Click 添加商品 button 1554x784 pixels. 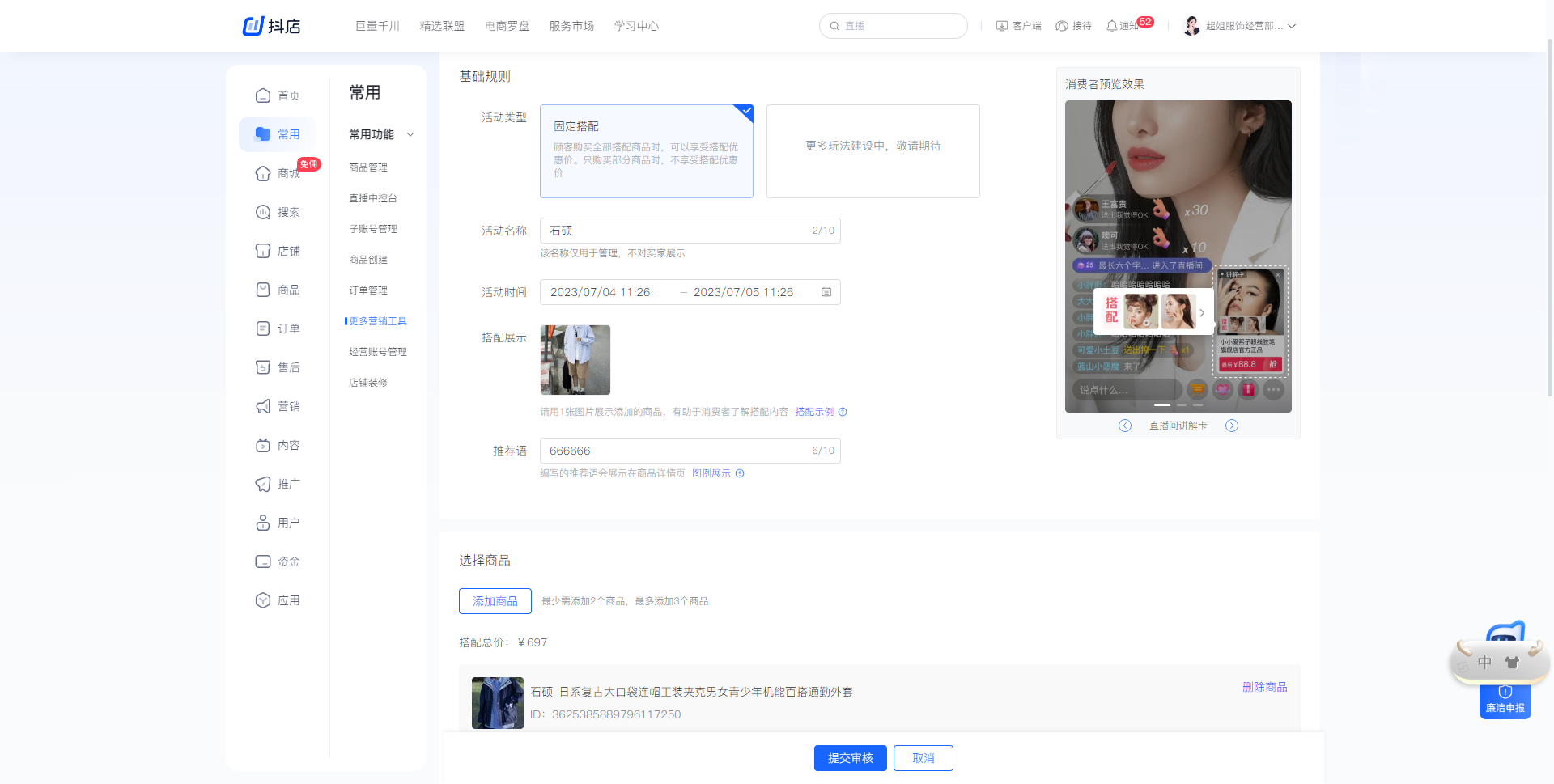[495, 601]
